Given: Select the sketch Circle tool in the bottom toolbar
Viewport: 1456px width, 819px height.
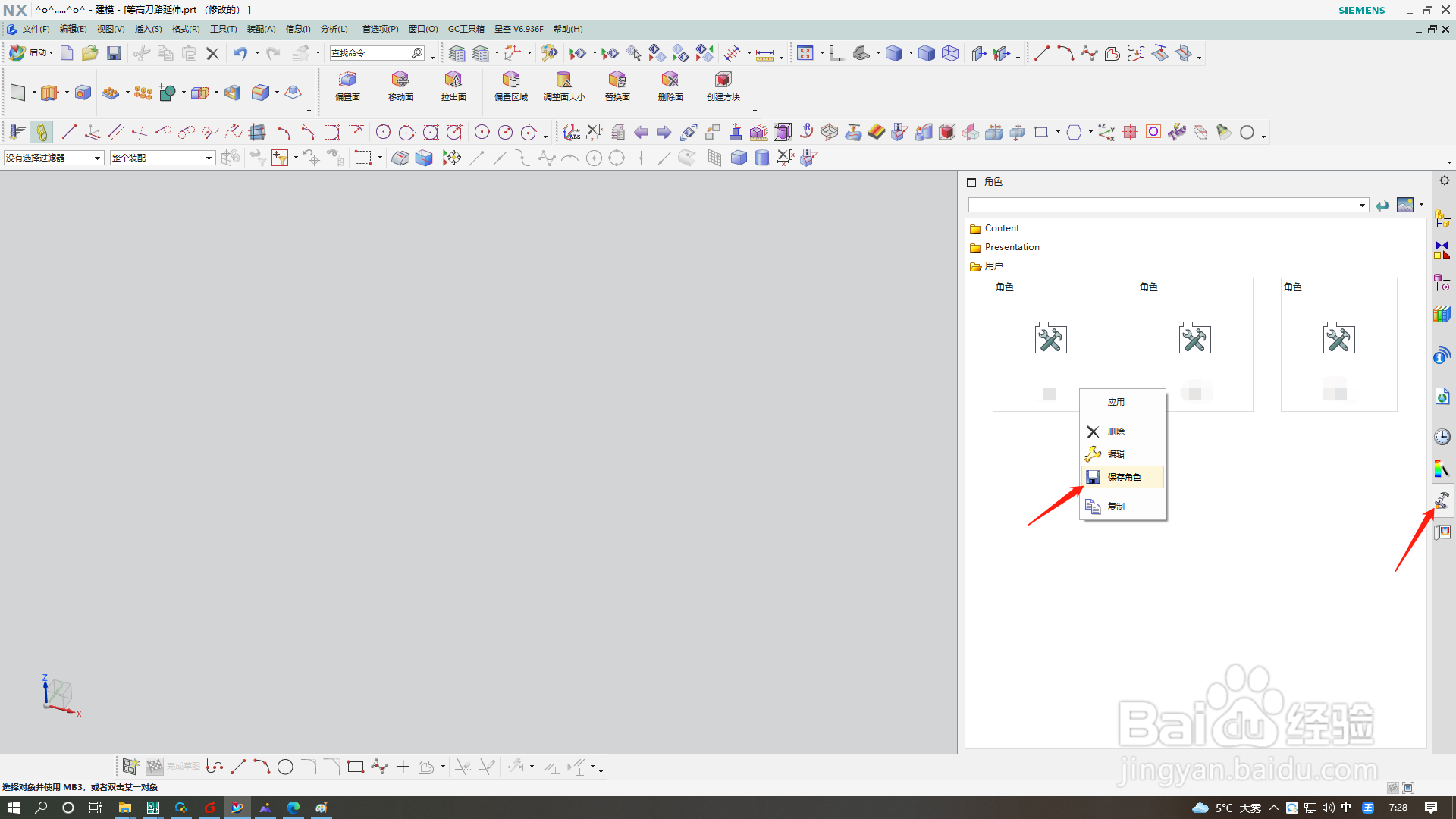Looking at the screenshot, I should pyautogui.click(x=285, y=767).
